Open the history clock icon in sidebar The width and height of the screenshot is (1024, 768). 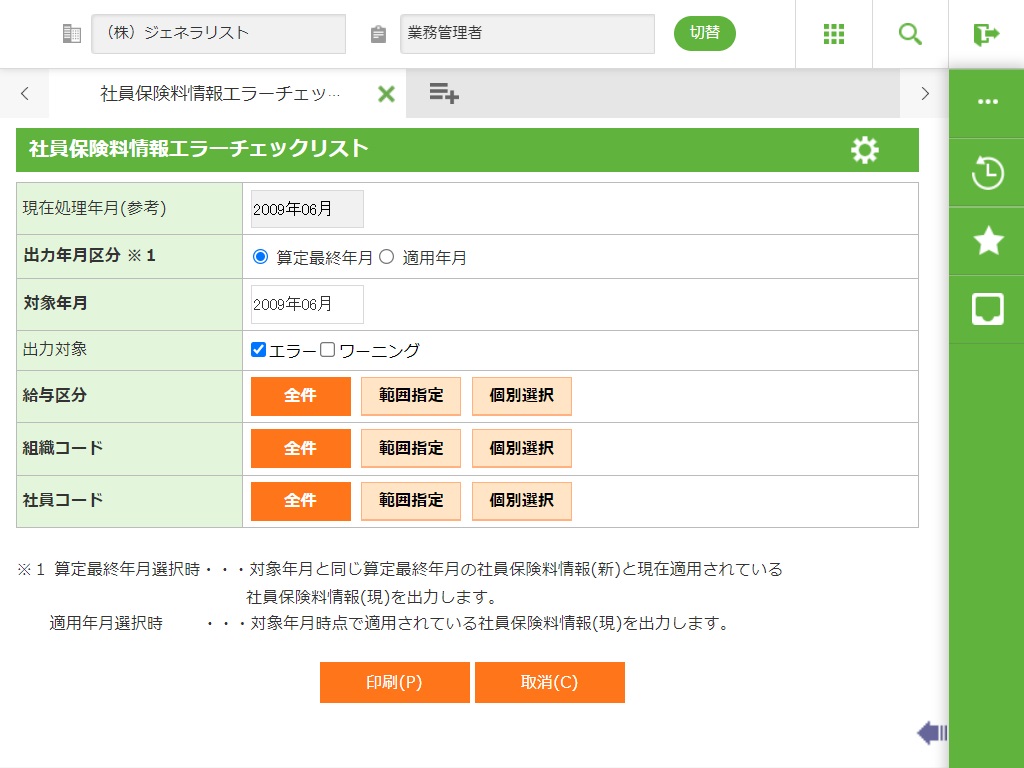pyautogui.click(x=987, y=173)
